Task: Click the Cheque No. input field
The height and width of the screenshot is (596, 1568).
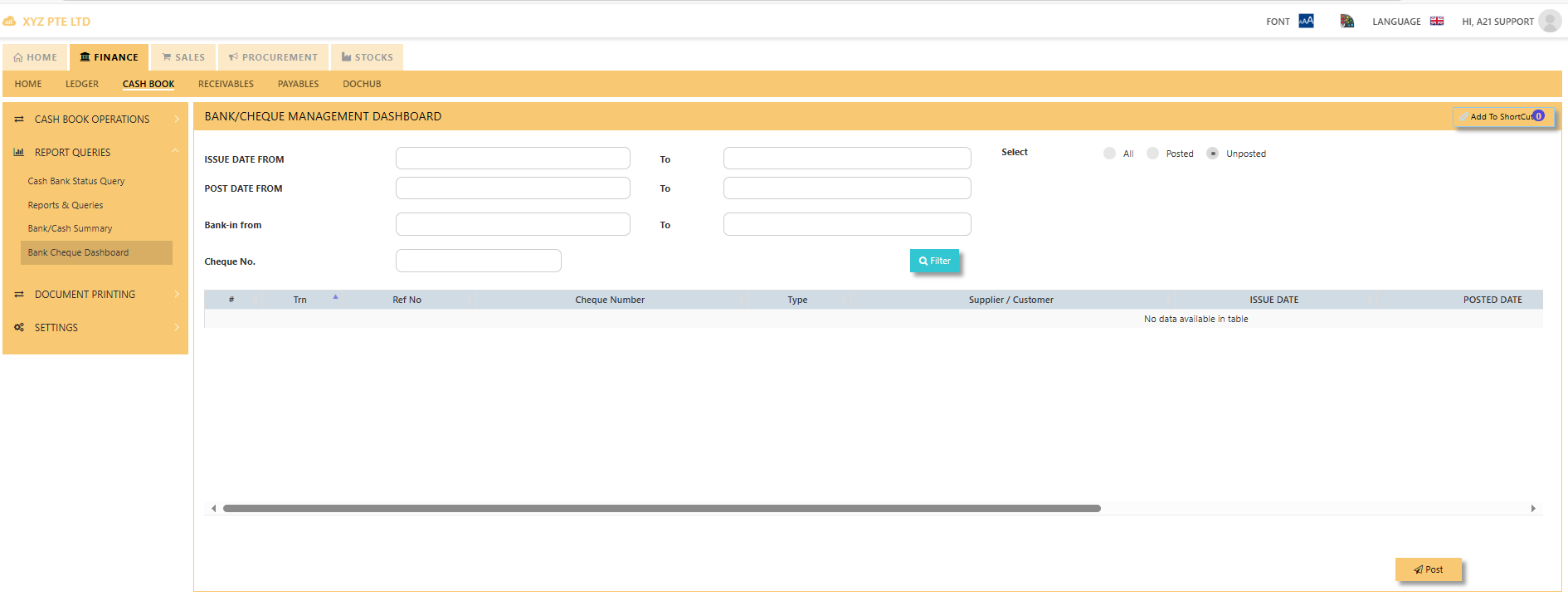Action: pyautogui.click(x=478, y=261)
